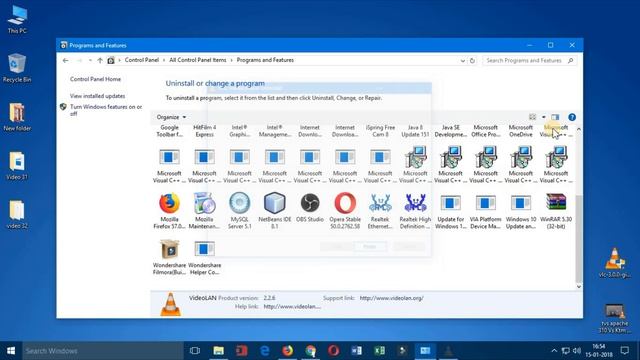
Task: Open recent locations dropdown beside forward arrow
Action: (90, 60)
